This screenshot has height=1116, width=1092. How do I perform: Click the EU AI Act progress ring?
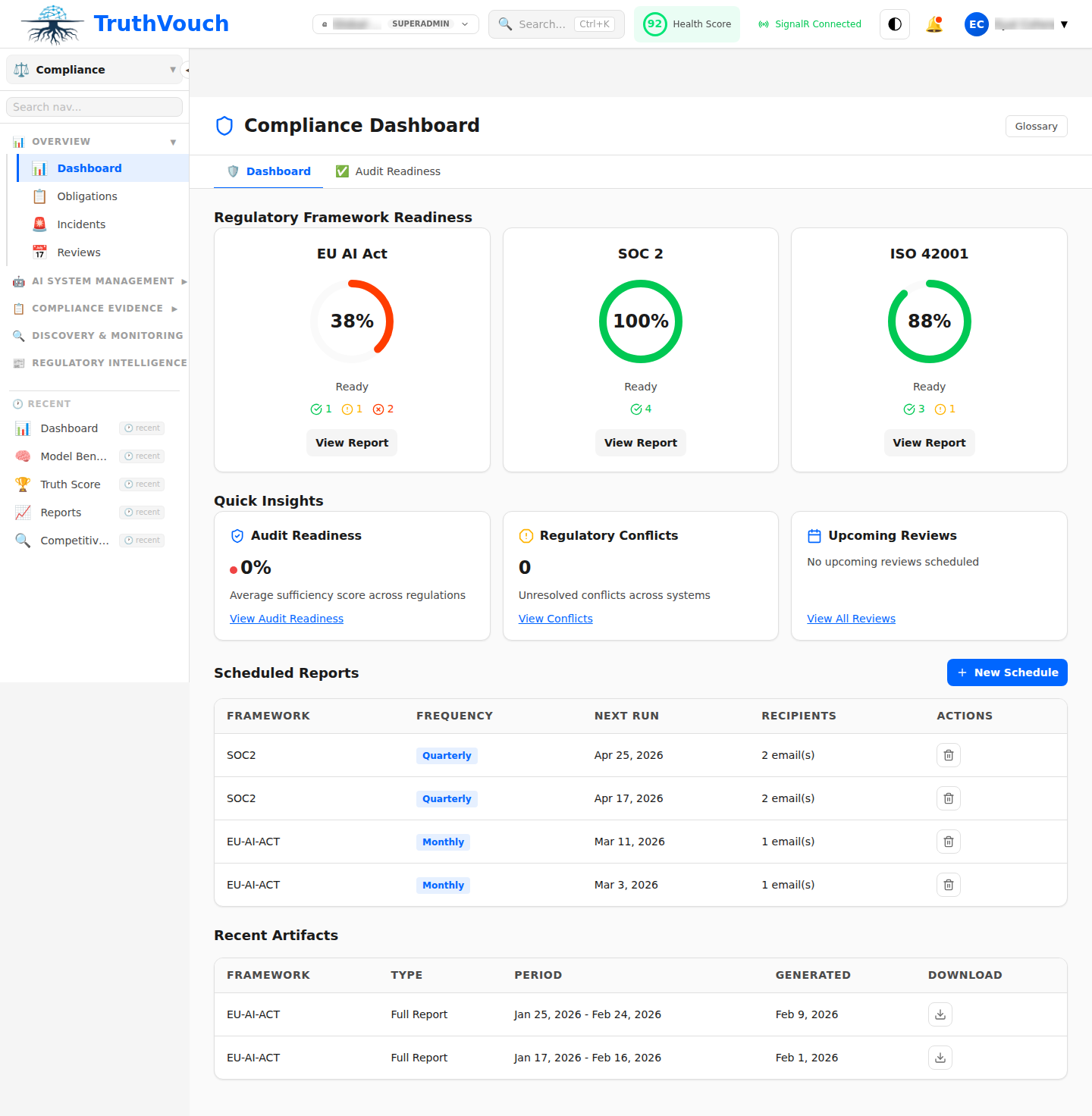(x=352, y=321)
